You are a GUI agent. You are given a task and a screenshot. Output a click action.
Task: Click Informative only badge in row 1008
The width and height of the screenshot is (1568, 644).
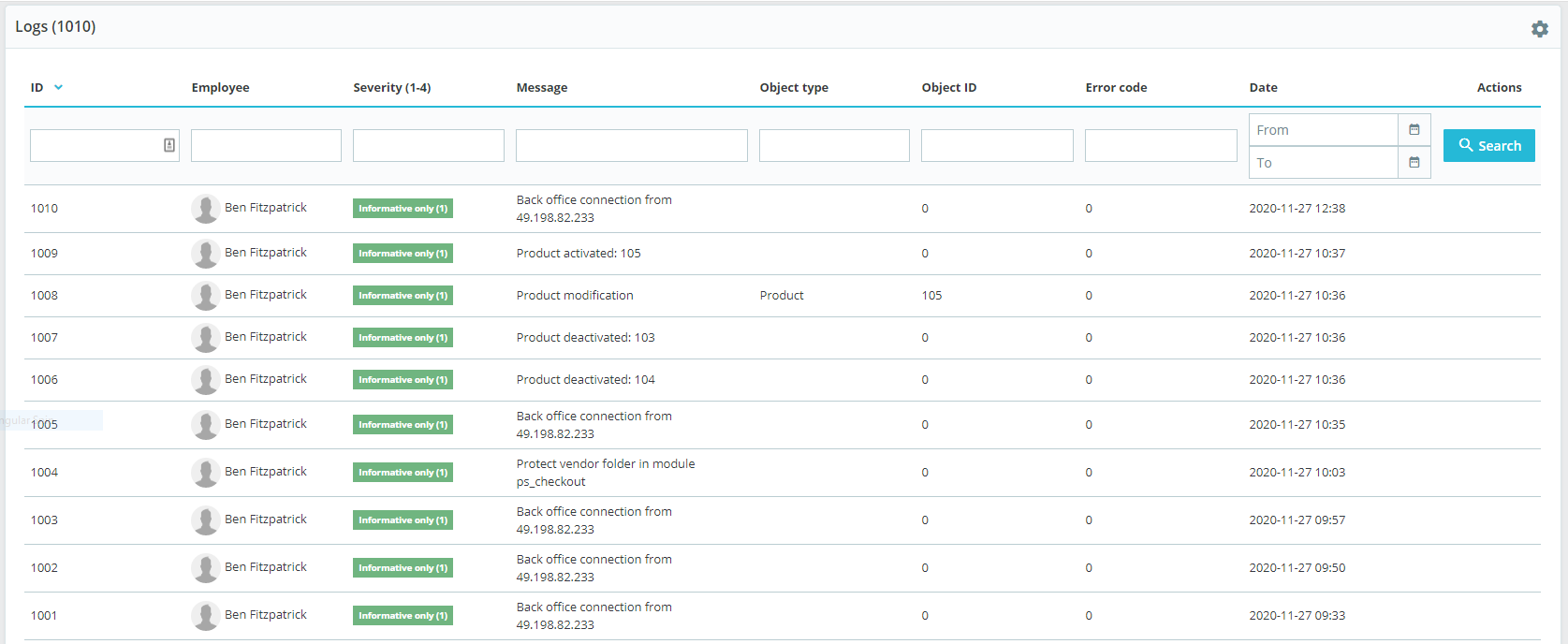(x=403, y=296)
